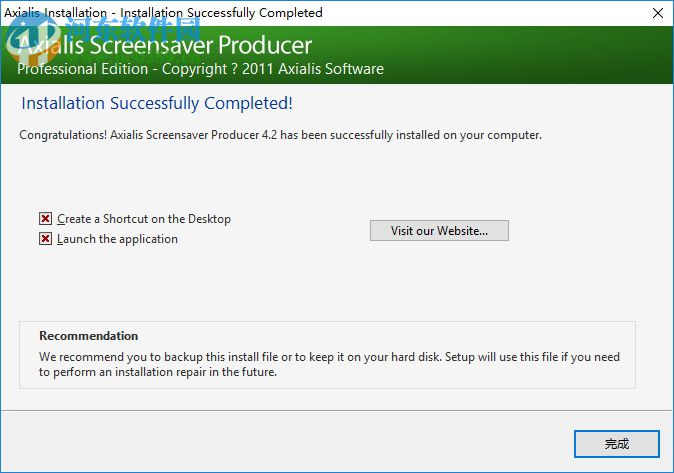The width and height of the screenshot is (674, 473).
Task: Click the Recommendation heading
Action: pyautogui.click(x=89, y=336)
